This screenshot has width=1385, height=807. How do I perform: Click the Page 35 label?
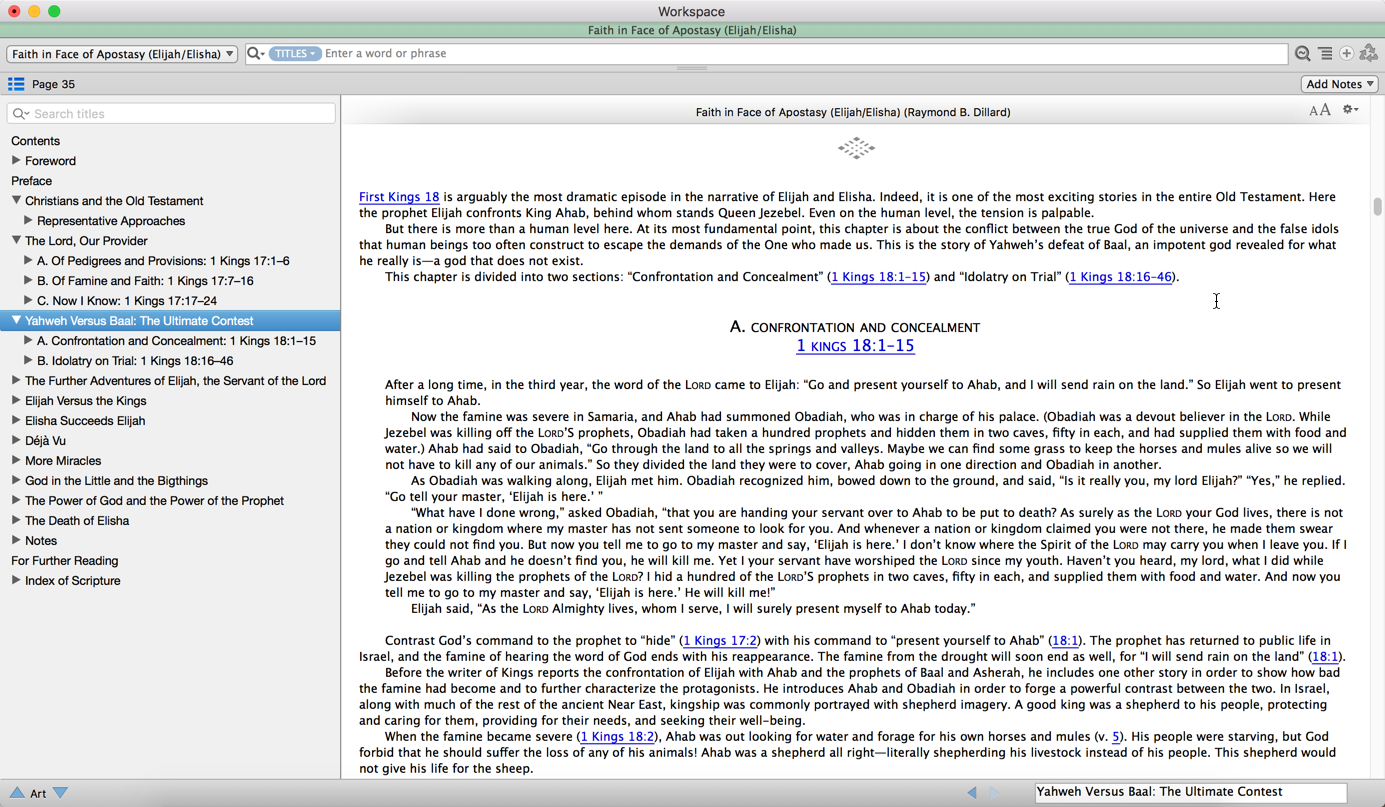53,84
